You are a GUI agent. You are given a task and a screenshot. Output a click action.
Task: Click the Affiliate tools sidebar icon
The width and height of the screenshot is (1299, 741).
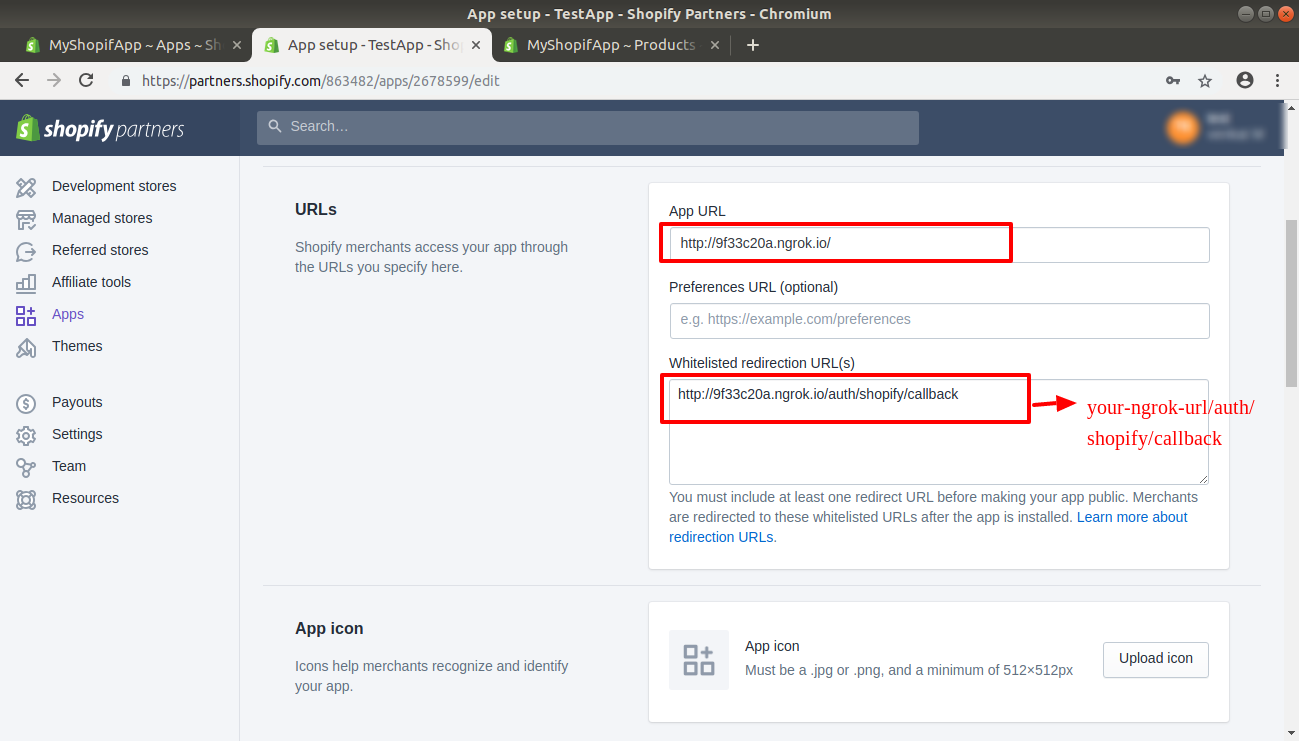pos(26,283)
